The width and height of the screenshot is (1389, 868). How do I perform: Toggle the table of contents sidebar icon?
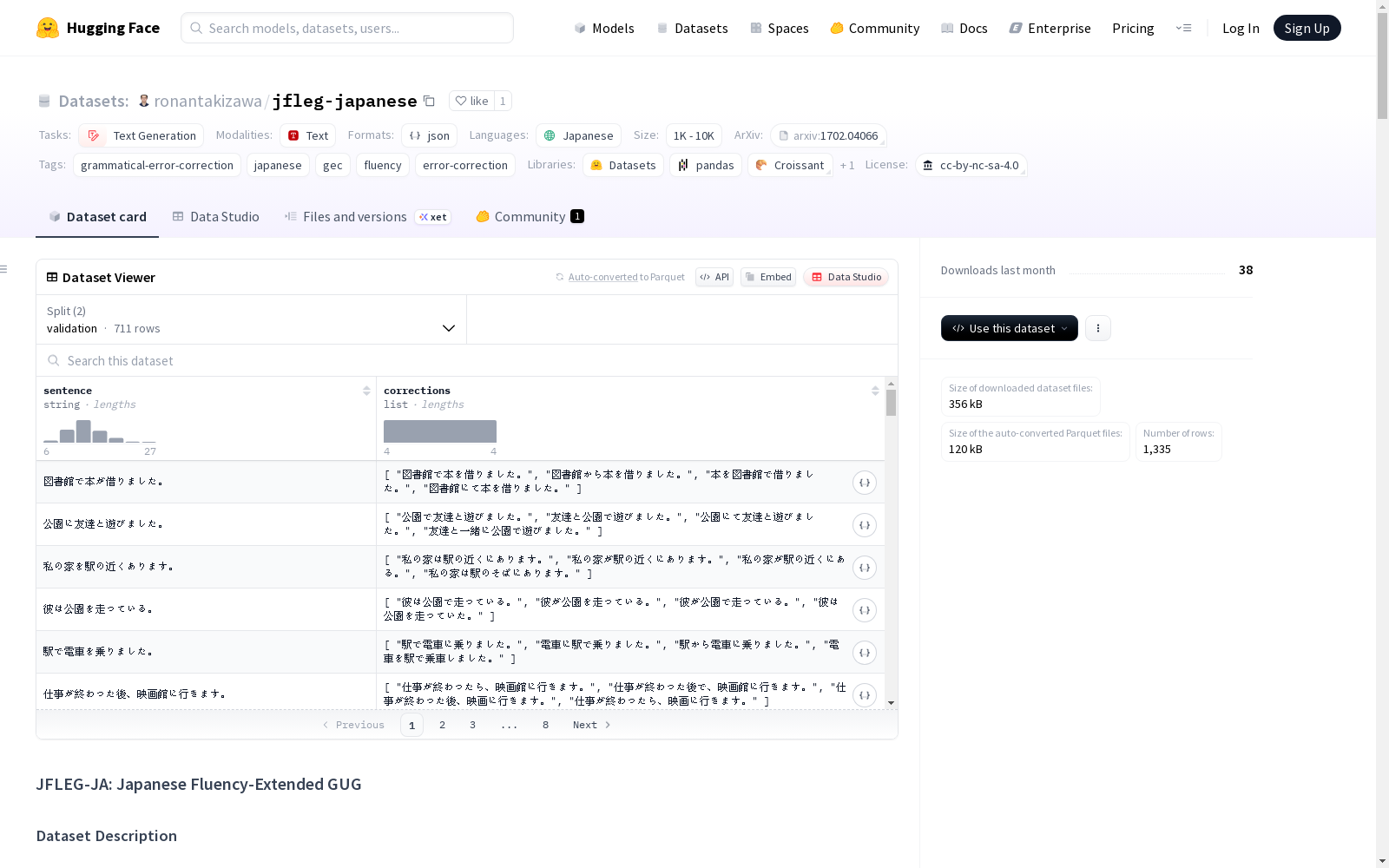coord(3,269)
